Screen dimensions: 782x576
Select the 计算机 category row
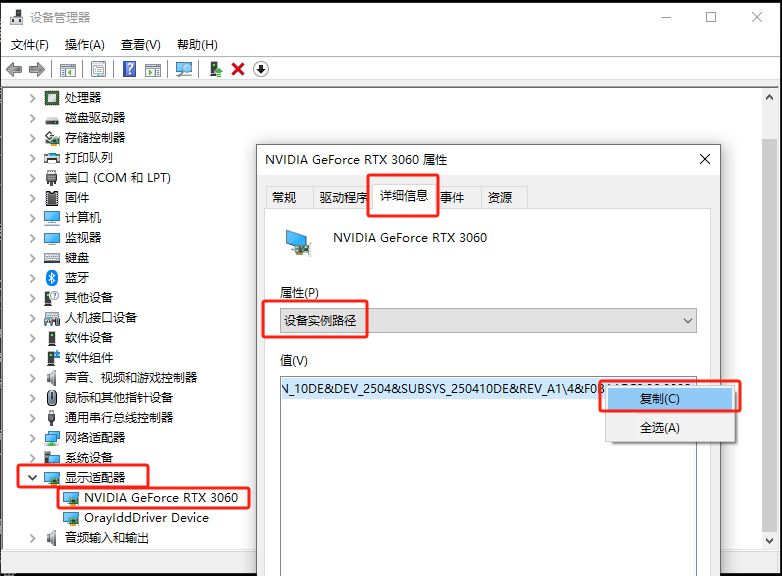coord(82,218)
